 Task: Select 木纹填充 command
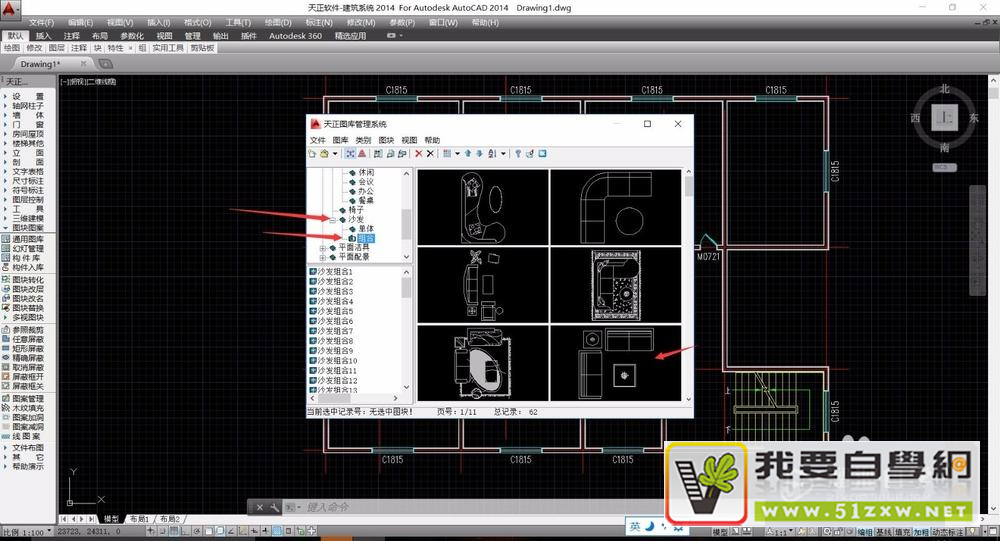click(23, 408)
